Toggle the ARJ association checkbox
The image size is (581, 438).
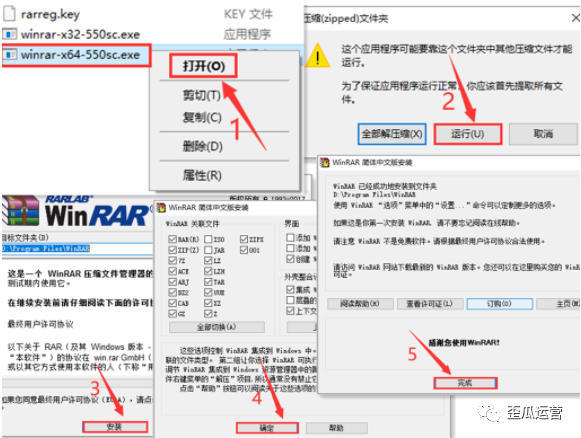click(172, 282)
